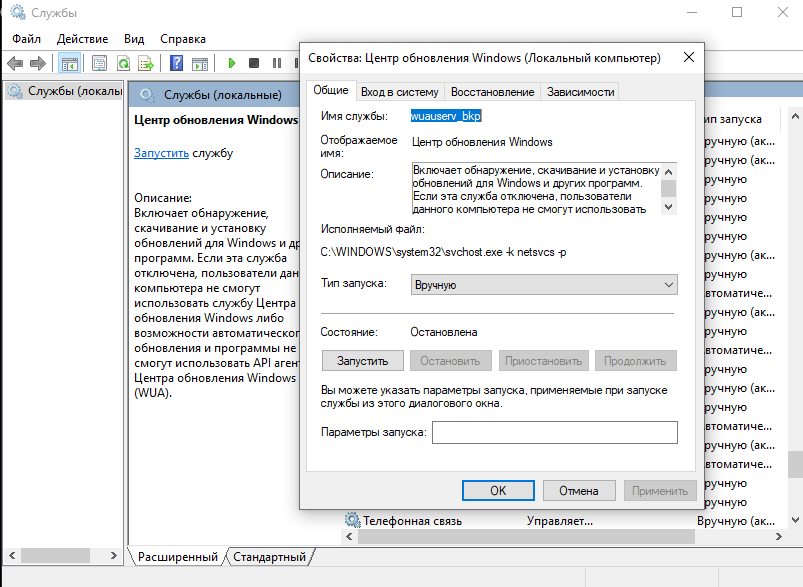Refresh the services list using the toolbar icon
This screenshot has width=803, height=587.
pos(123,64)
